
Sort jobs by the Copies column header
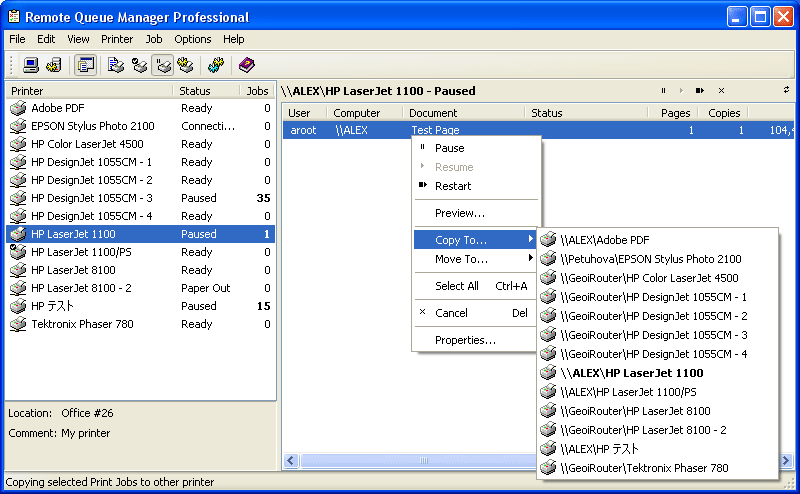point(723,113)
